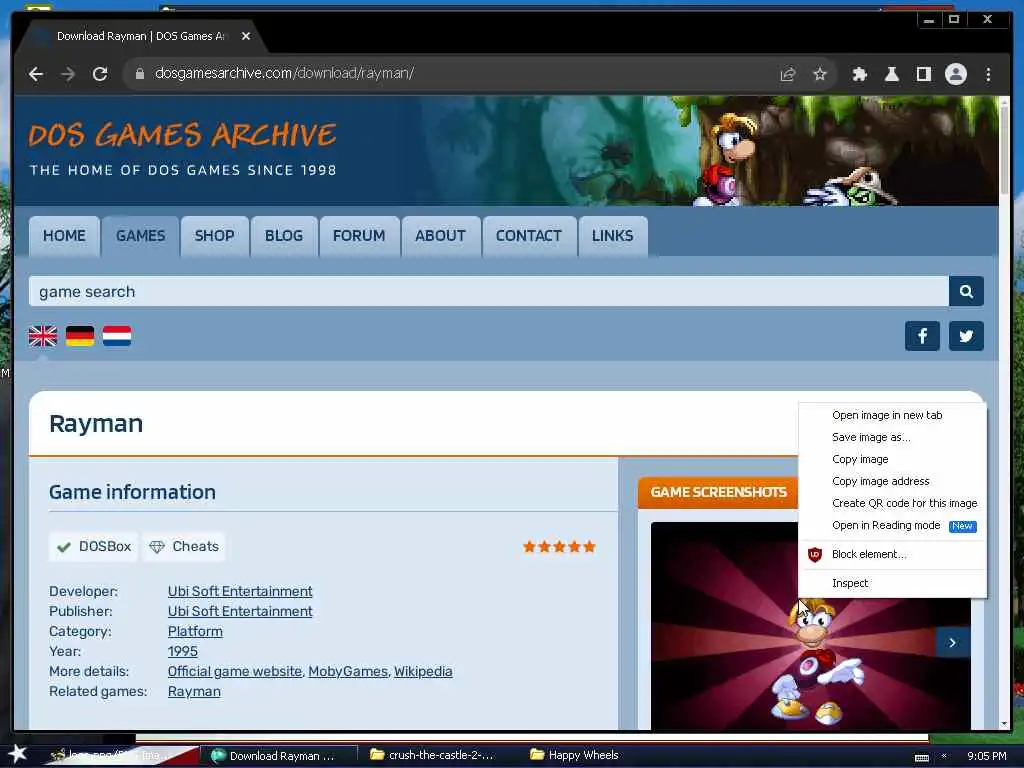1024x768 pixels.
Task: Go back to the previous page
Action: pyautogui.click(x=36, y=74)
